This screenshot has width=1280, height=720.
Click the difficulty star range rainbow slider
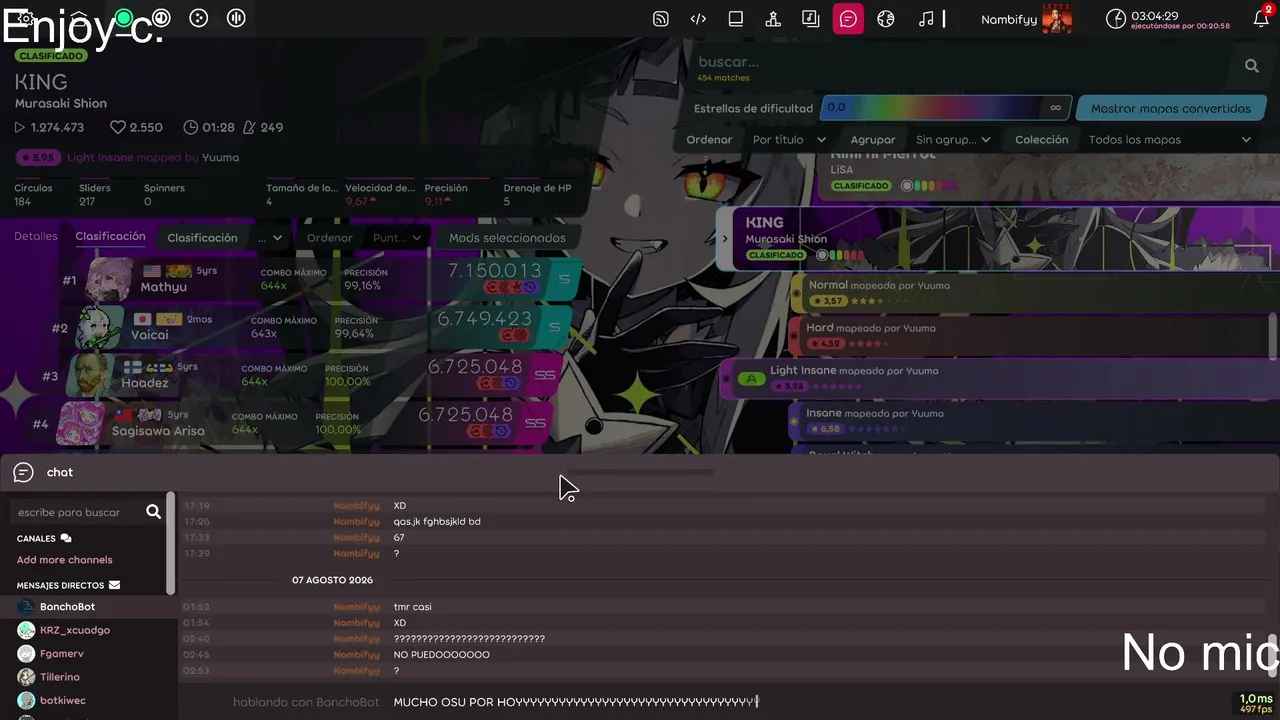coord(945,108)
